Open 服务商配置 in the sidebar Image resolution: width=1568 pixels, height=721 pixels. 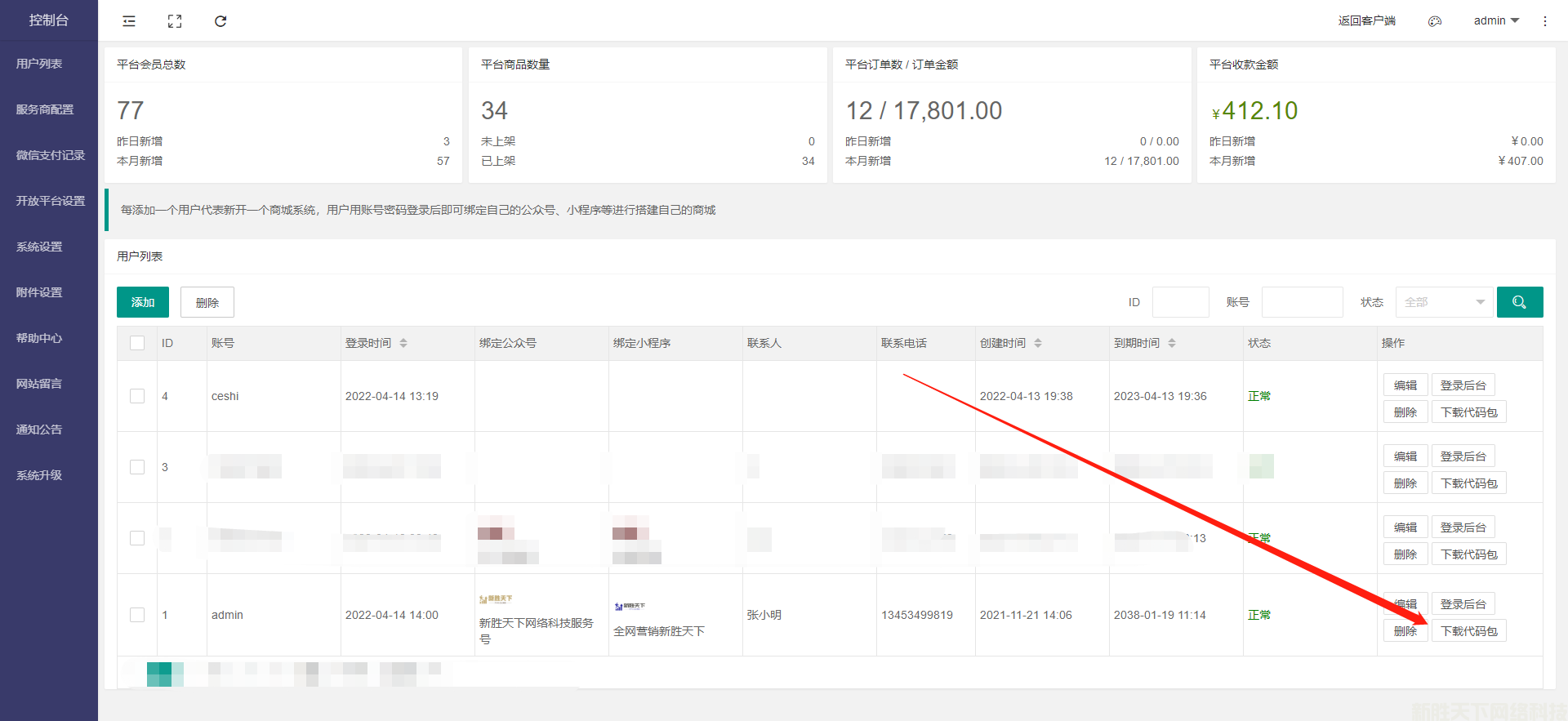pyautogui.click(x=45, y=109)
